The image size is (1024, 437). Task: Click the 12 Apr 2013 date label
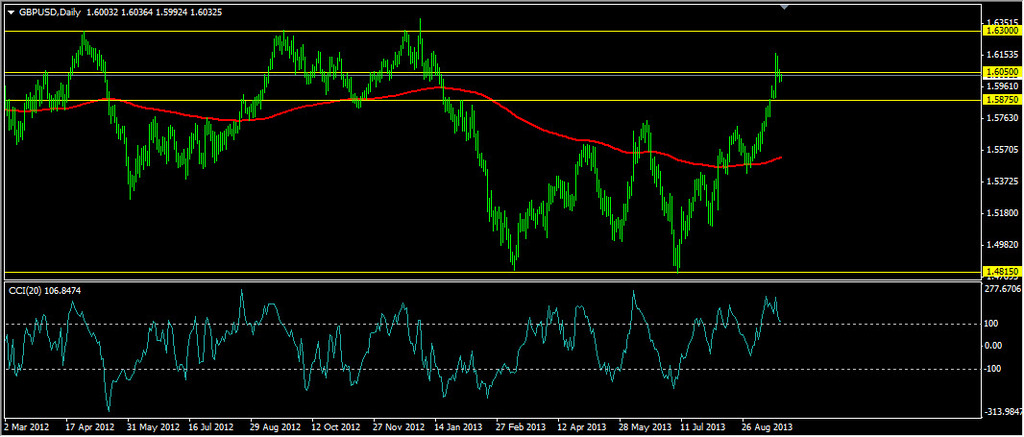pos(583,427)
